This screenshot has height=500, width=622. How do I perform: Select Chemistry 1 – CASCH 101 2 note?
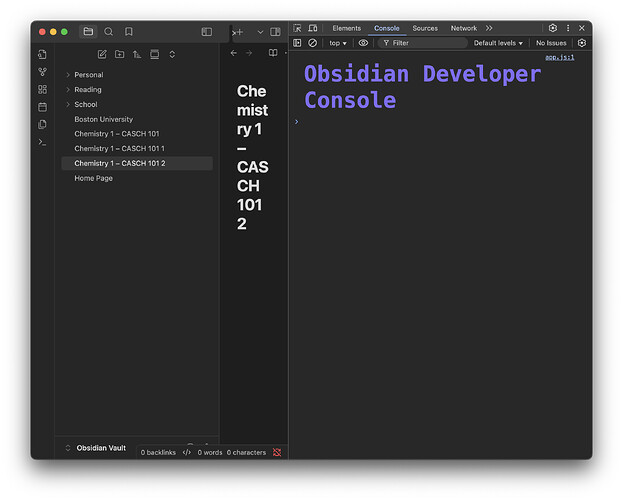coord(137,163)
